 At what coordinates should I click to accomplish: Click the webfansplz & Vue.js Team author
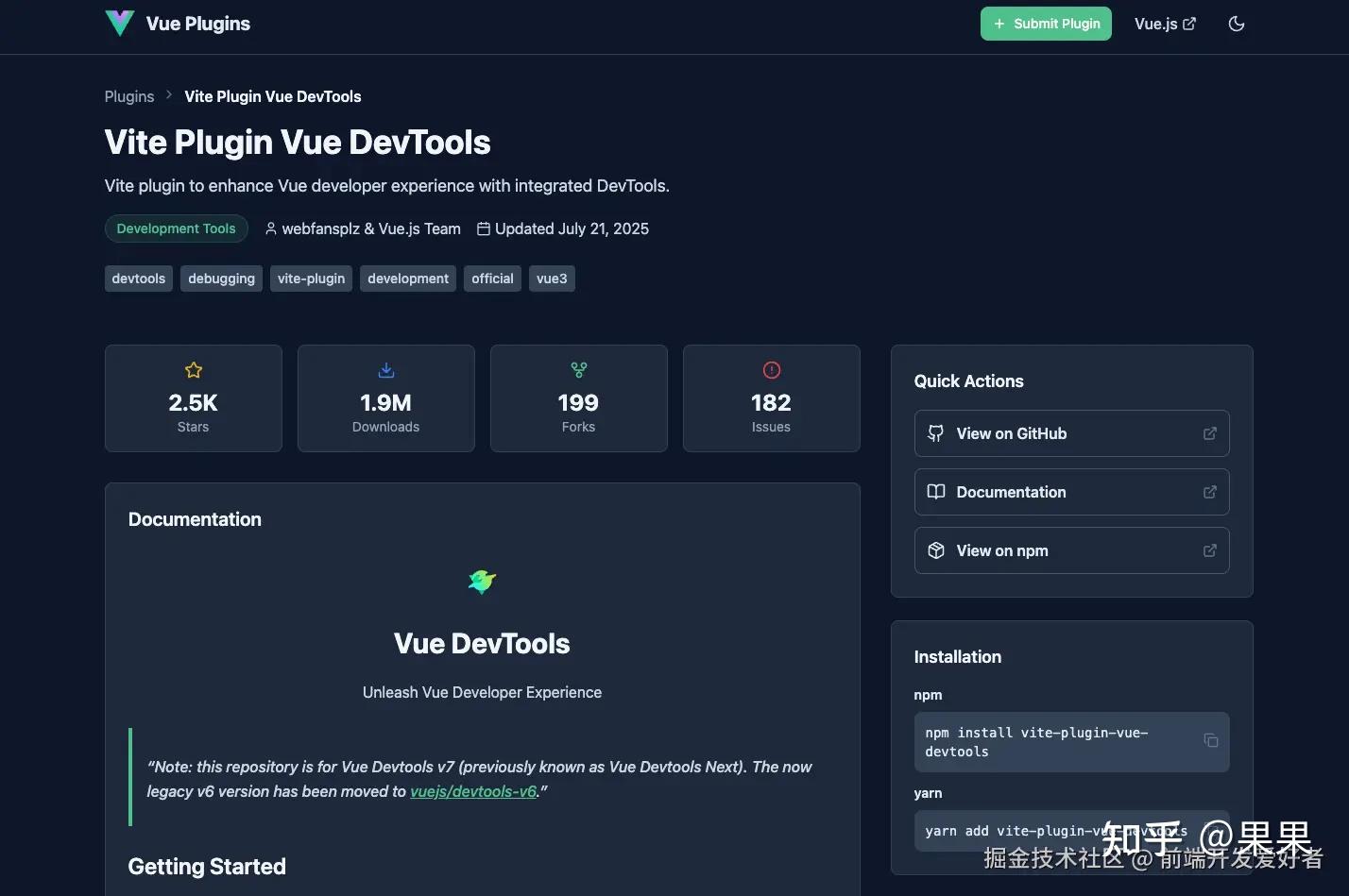(370, 228)
